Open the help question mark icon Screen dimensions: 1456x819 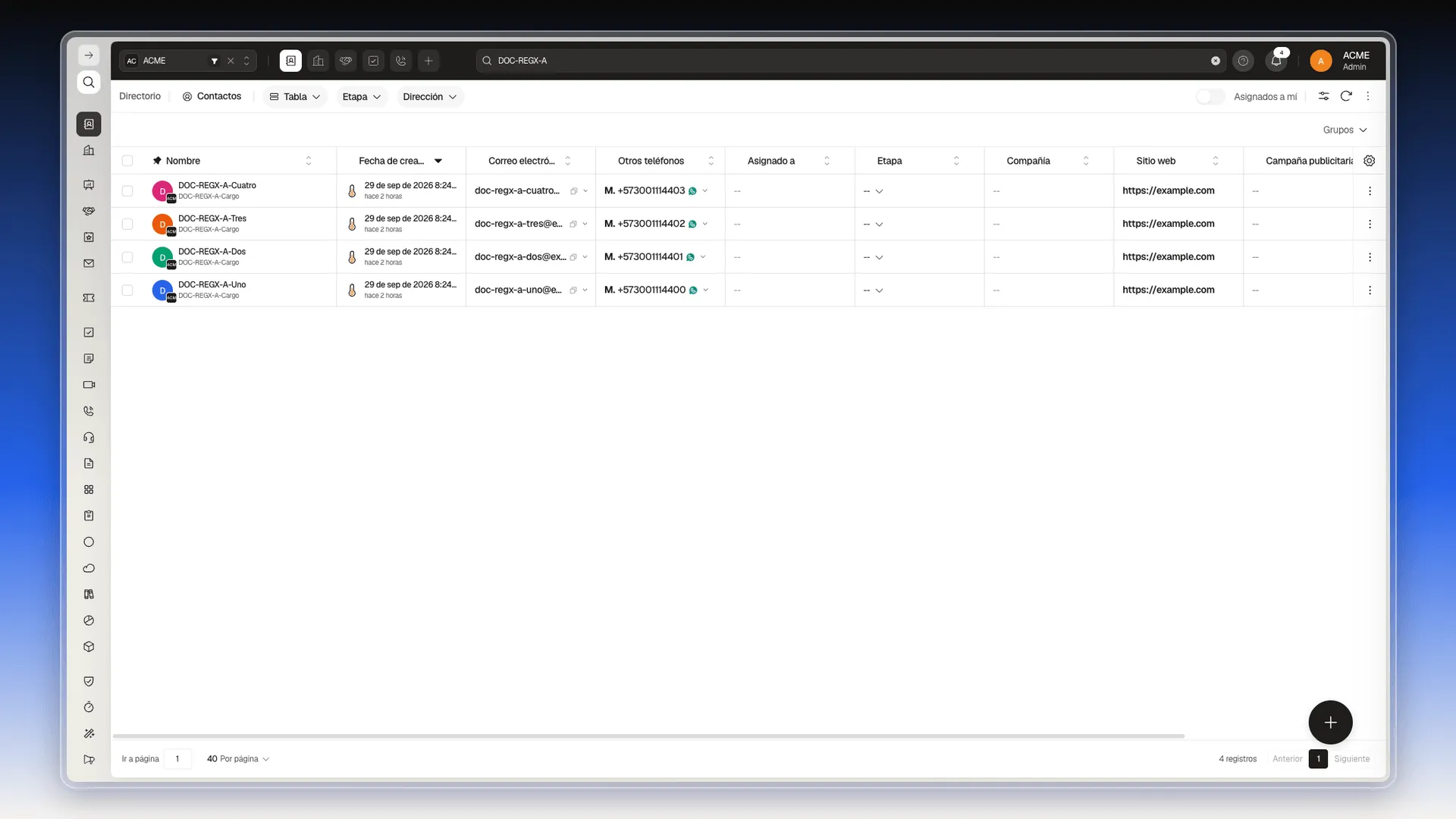1243,61
